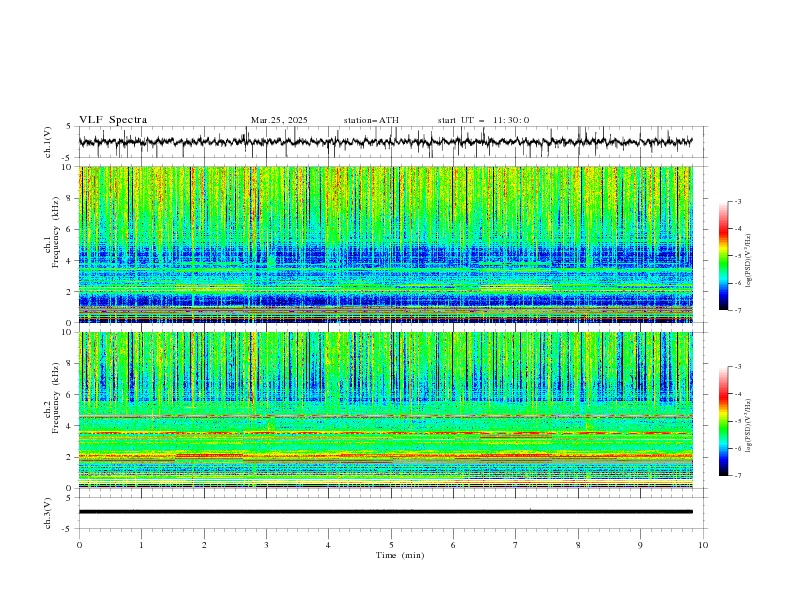Click upper colorbar 'log(PSD)(V²/Hz)' label
The height and width of the screenshot is (612, 792).
(x=749, y=261)
